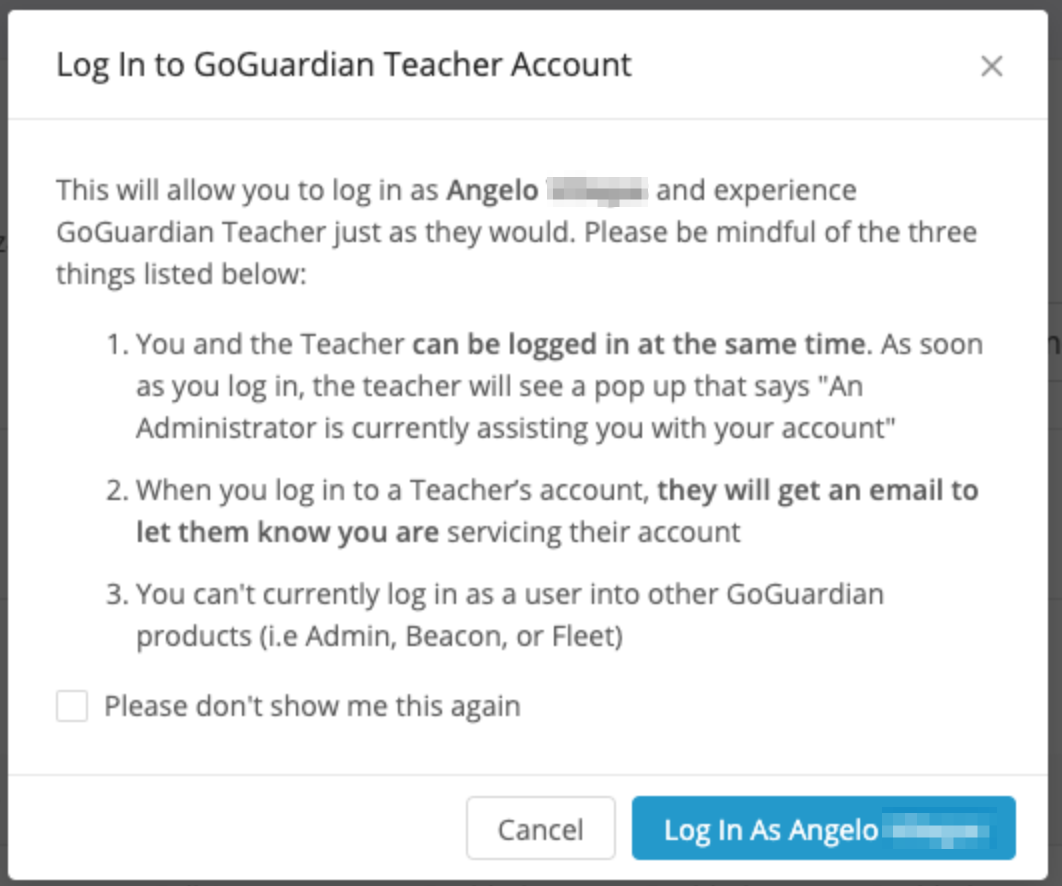Viewport: 1062px width, 886px height.
Task: Click the list number '2.' marker
Action: coord(118,491)
